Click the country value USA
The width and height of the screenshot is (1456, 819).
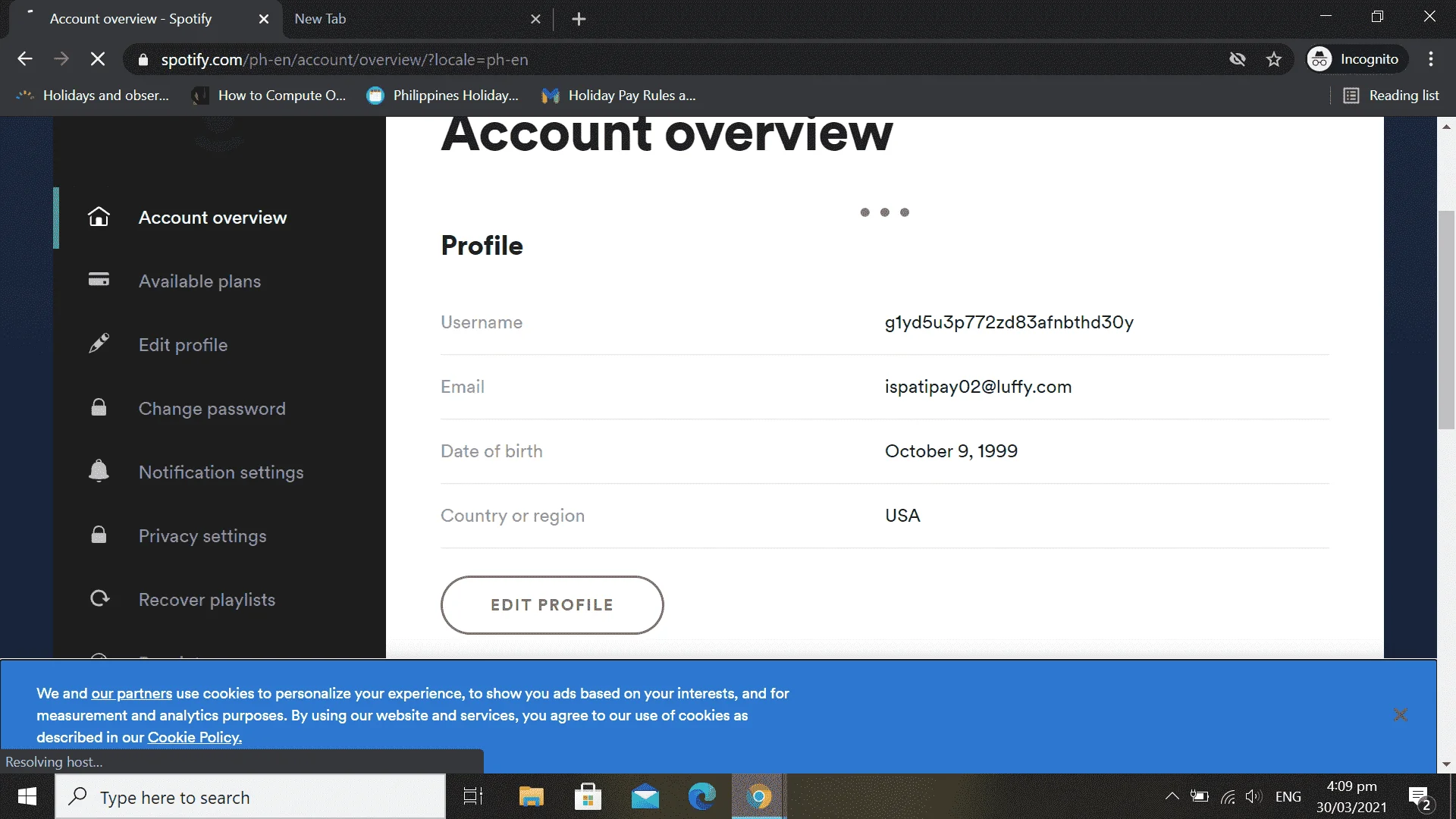click(902, 516)
